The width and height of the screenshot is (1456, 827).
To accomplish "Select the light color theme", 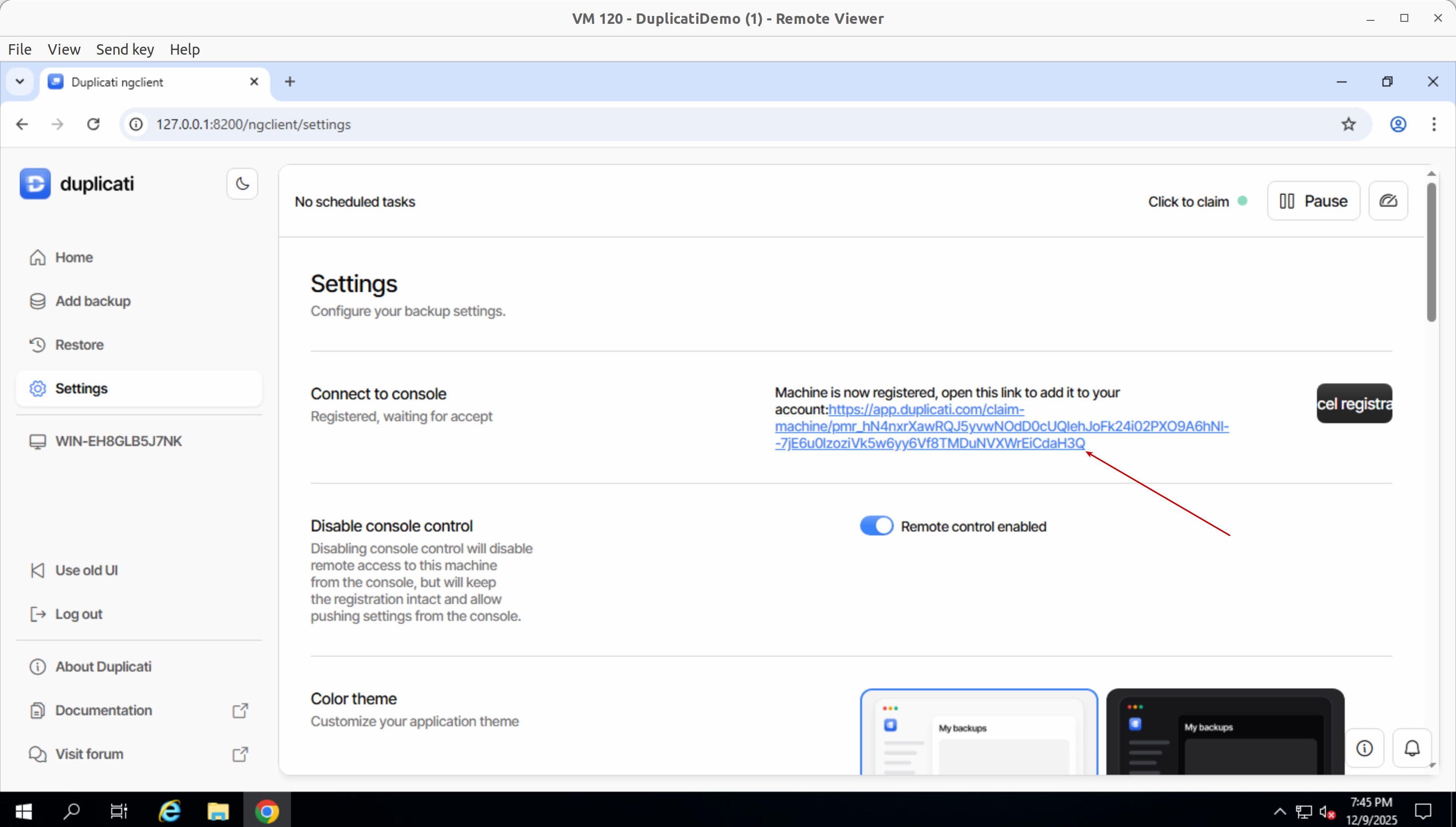I will pos(978,733).
